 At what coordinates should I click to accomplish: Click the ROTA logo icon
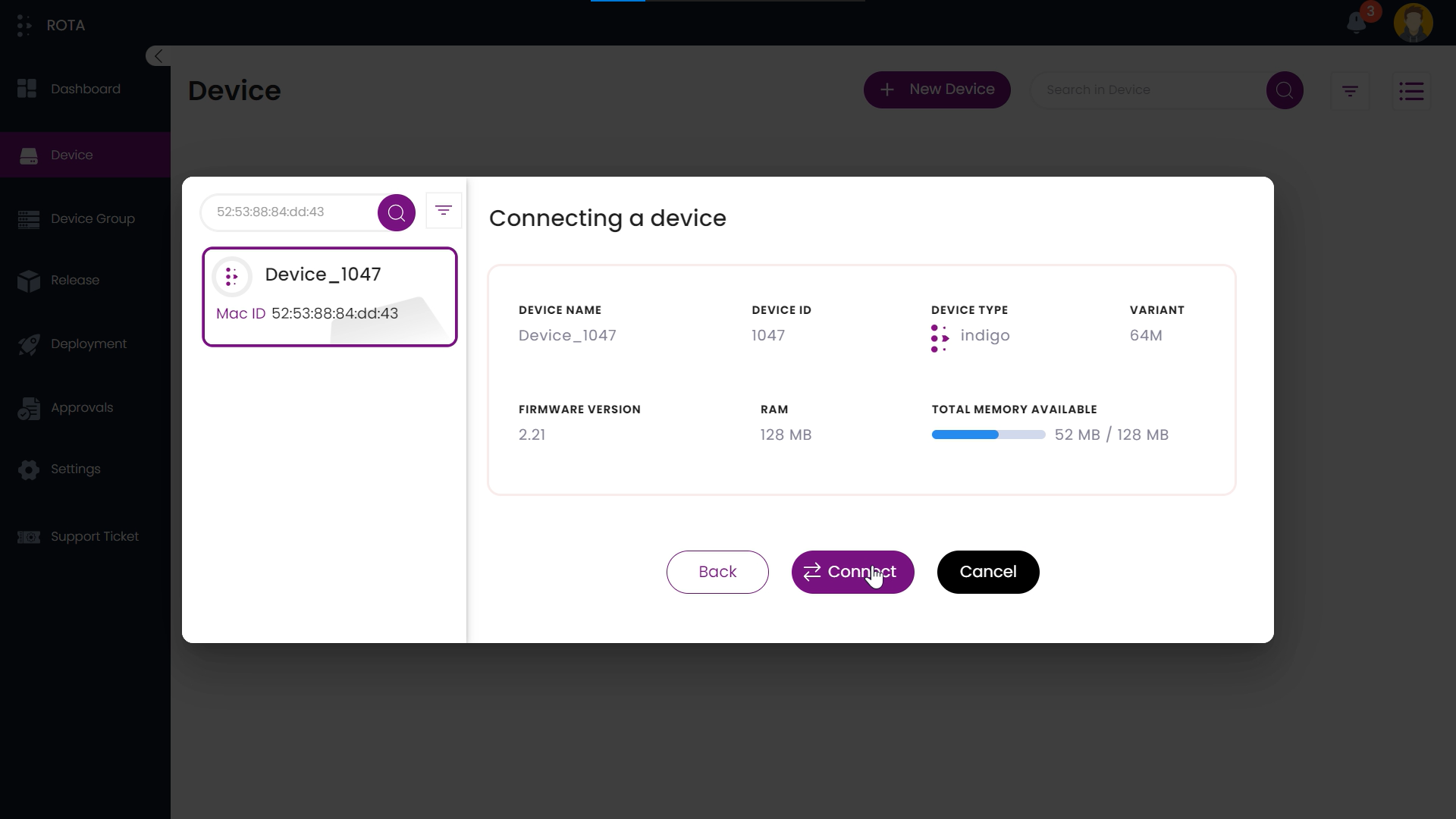[x=24, y=25]
